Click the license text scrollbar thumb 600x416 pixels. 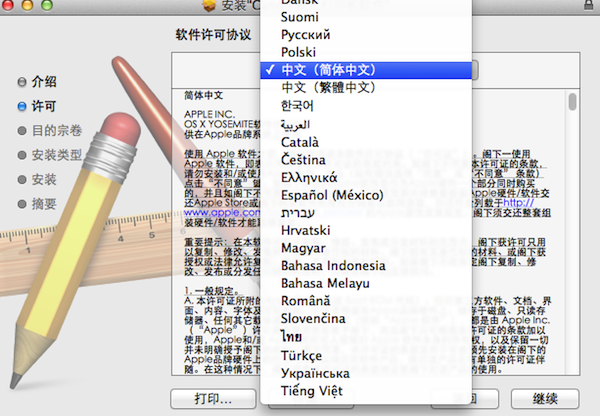pyautogui.click(x=572, y=102)
